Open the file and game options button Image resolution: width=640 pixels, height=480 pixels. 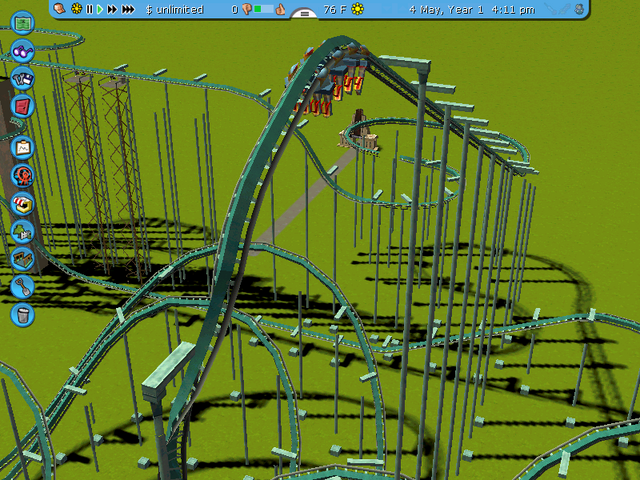(x=22, y=79)
